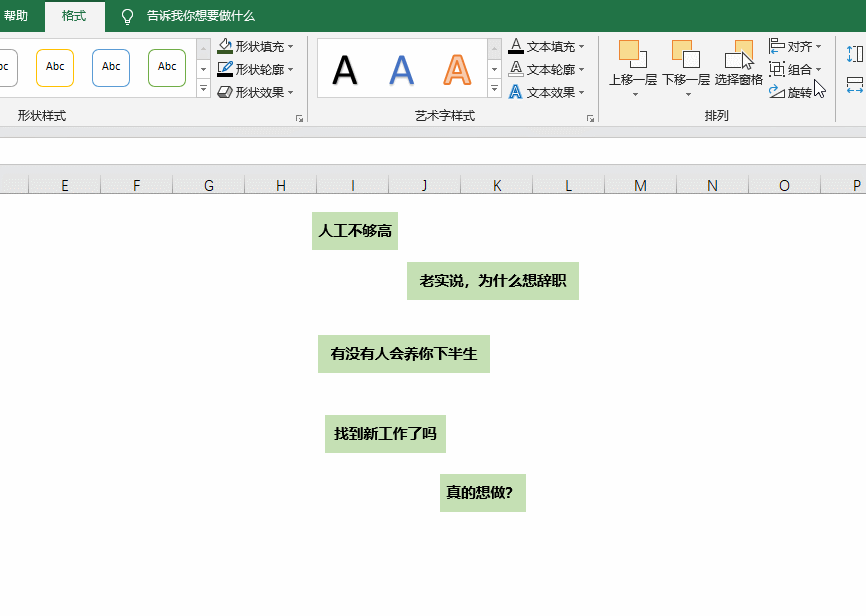The height and width of the screenshot is (616, 866).
Task: Open the 选择窗格 selection pane
Action: pos(739,54)
